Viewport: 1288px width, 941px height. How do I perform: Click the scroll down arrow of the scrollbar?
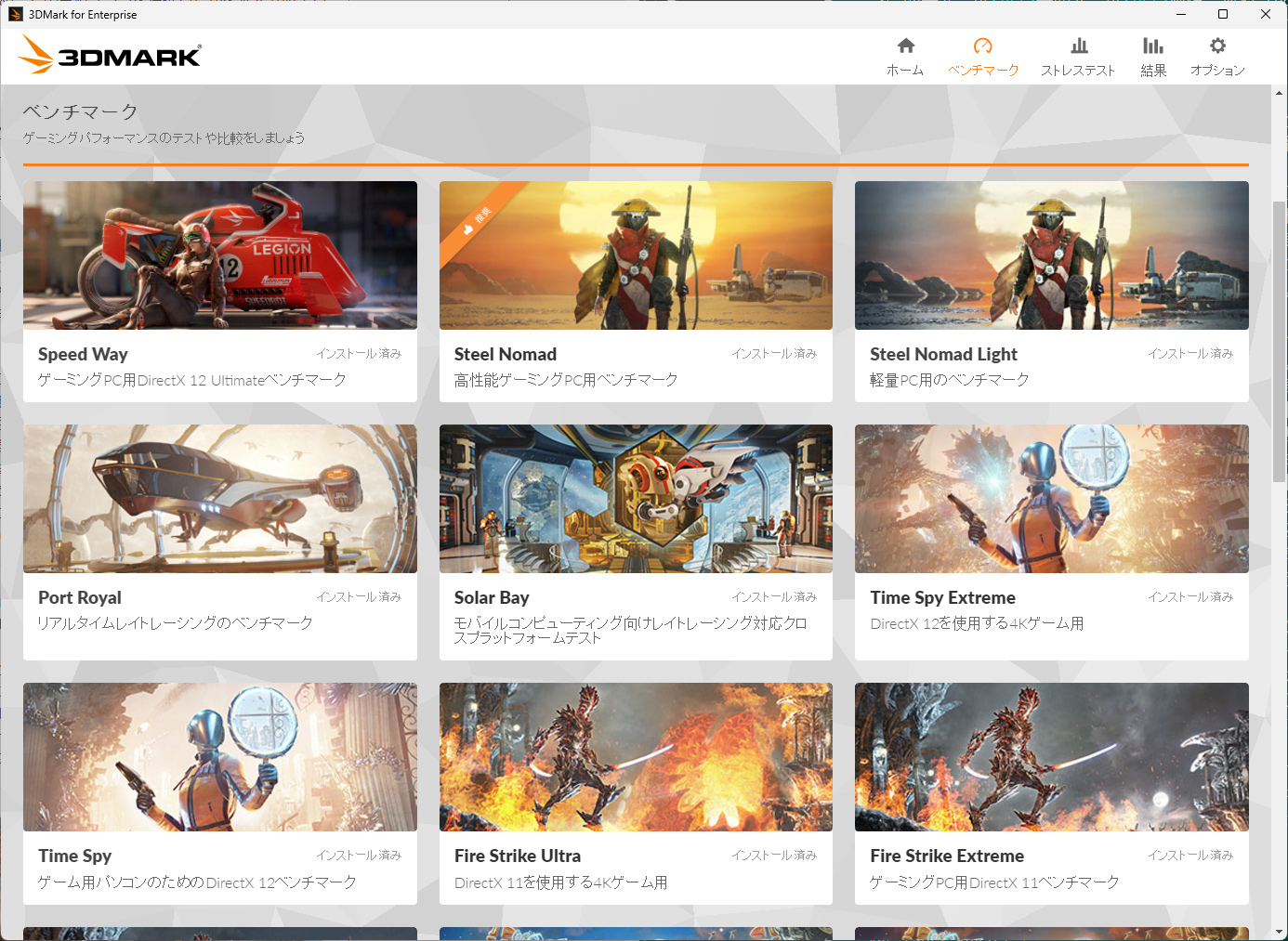tap(1280, 932)
